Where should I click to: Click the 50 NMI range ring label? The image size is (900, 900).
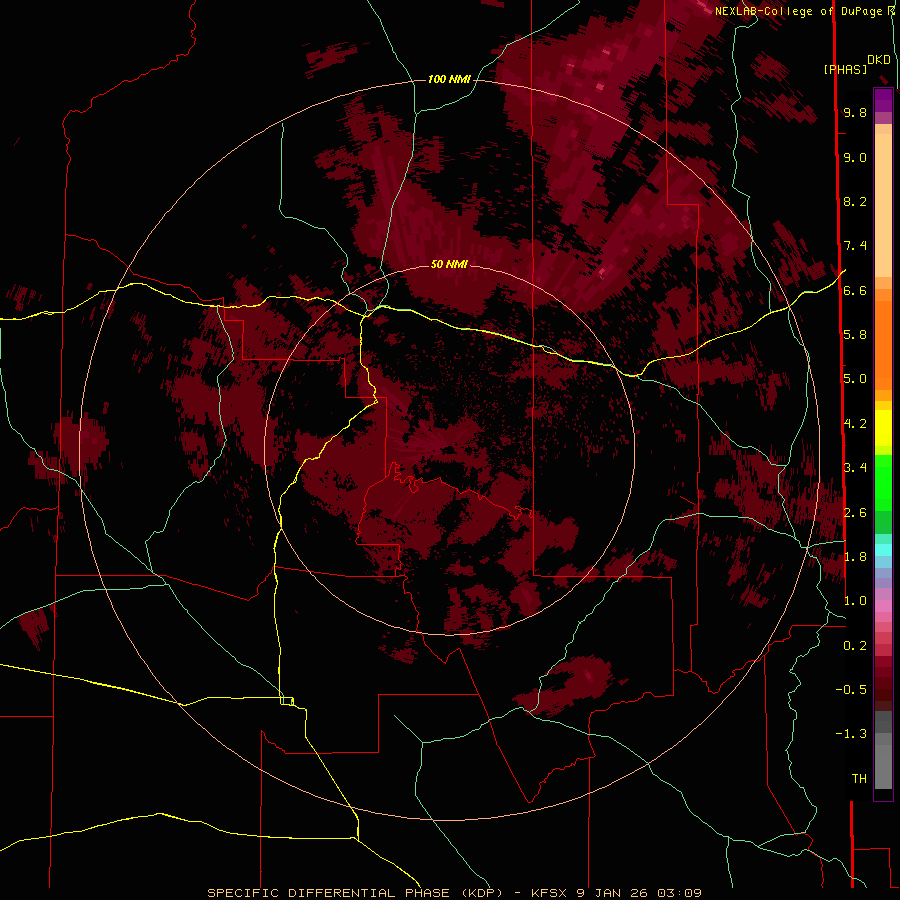449,264
